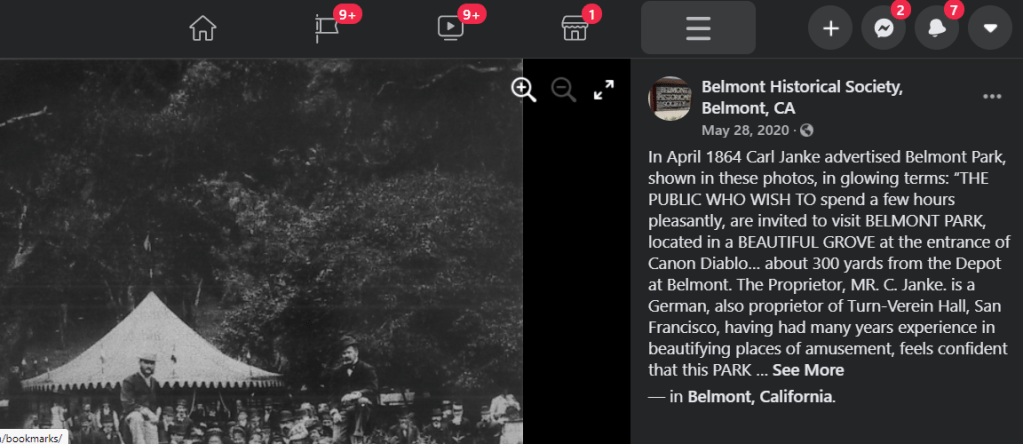Expand the Account dropdown arrow
The image size is (1023, 444).
pyautogui.click(x=990, y=28)
